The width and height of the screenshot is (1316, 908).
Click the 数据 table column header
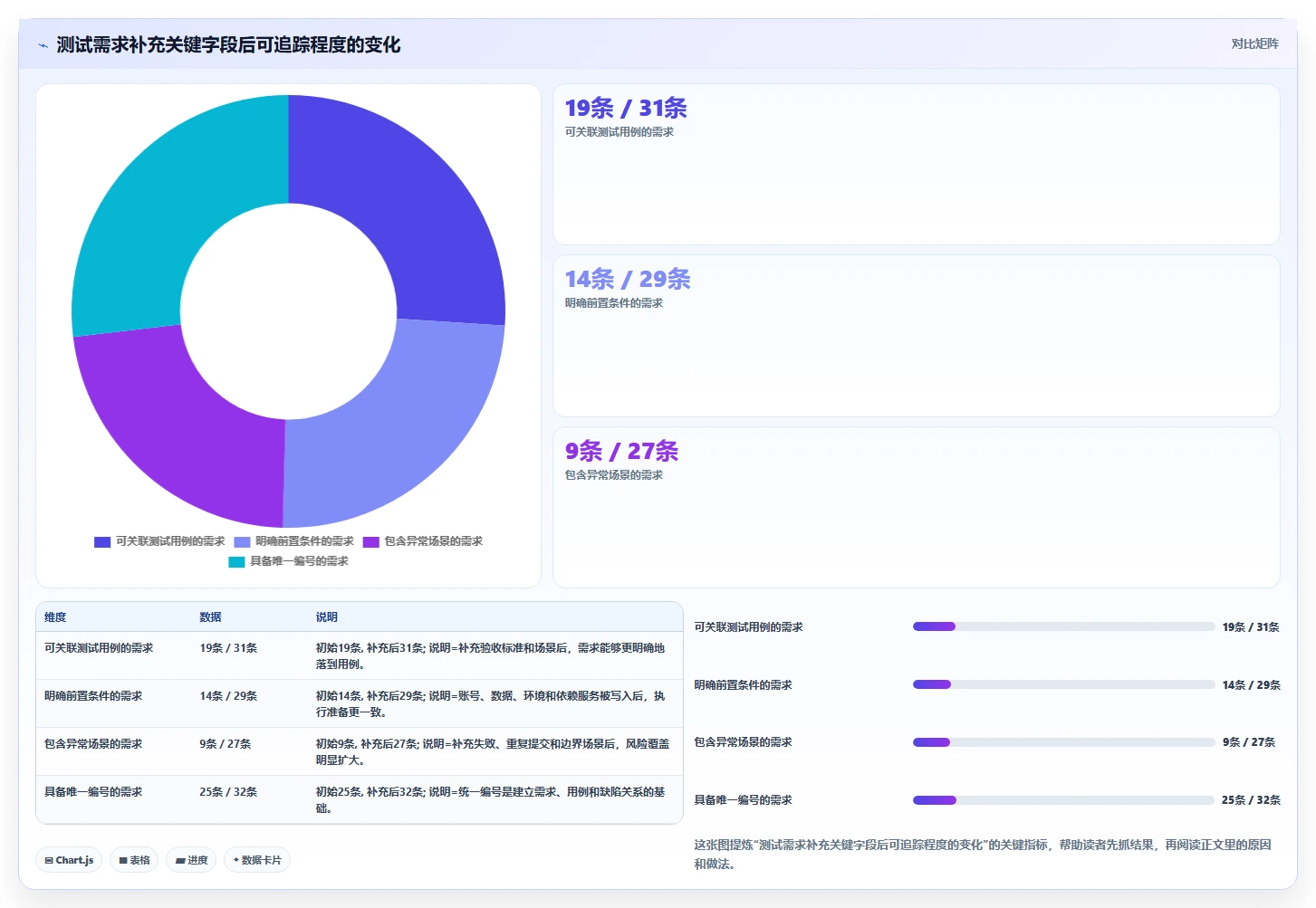[x=210, y=617]
